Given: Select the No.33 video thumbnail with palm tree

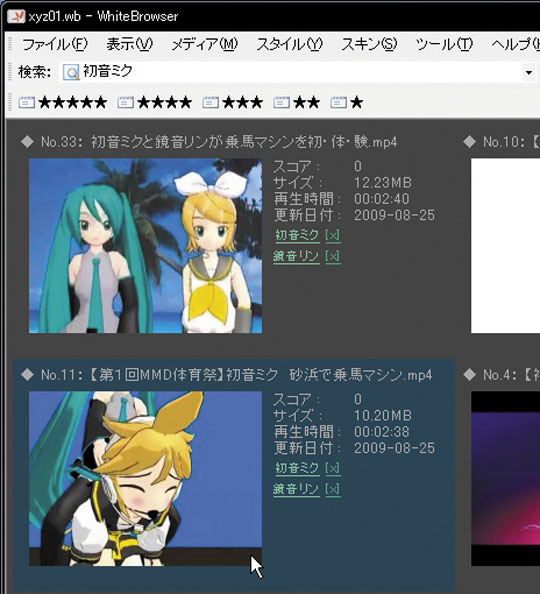Looking at the screenshot, I should (146, 246).
